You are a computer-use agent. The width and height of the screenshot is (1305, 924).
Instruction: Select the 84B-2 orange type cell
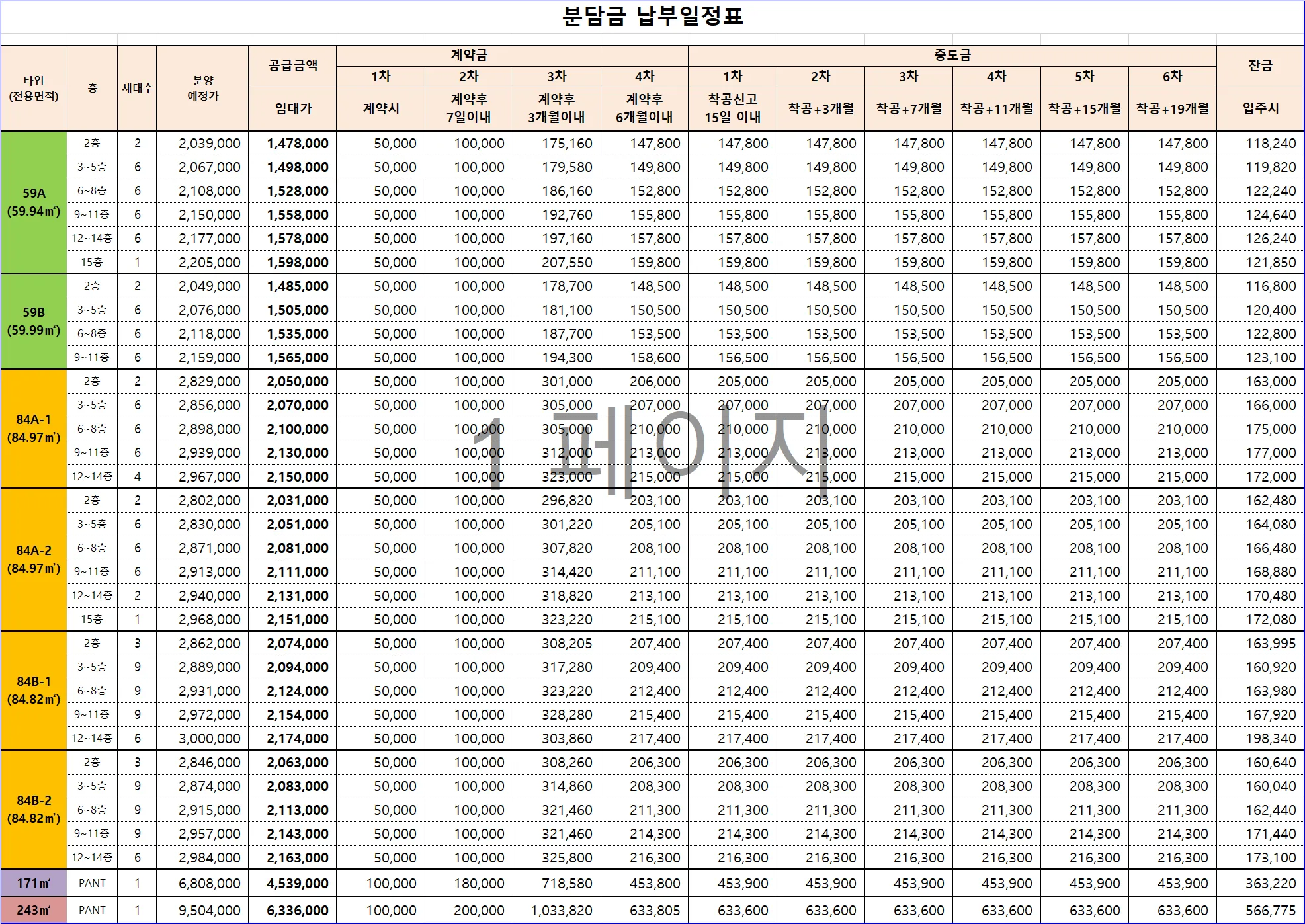tap(34, 810)
